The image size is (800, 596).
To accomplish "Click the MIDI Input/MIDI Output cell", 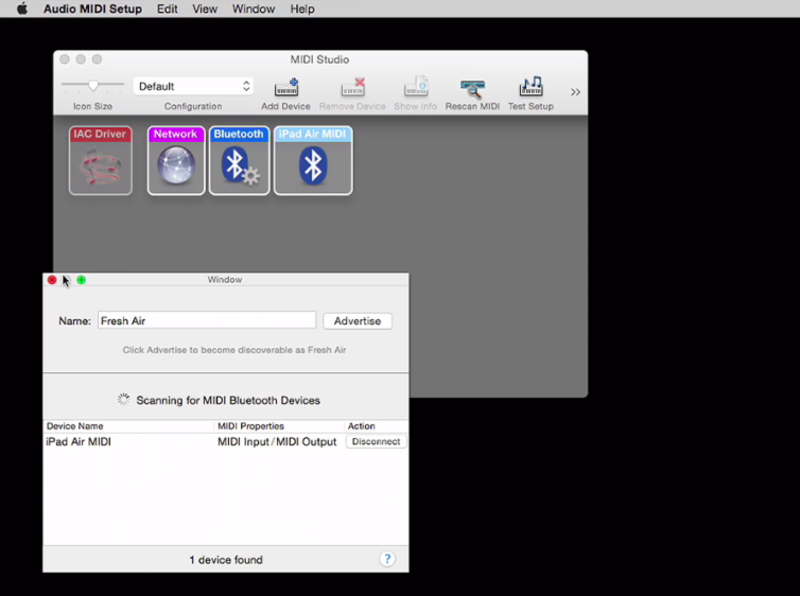I will coord(277,441).
